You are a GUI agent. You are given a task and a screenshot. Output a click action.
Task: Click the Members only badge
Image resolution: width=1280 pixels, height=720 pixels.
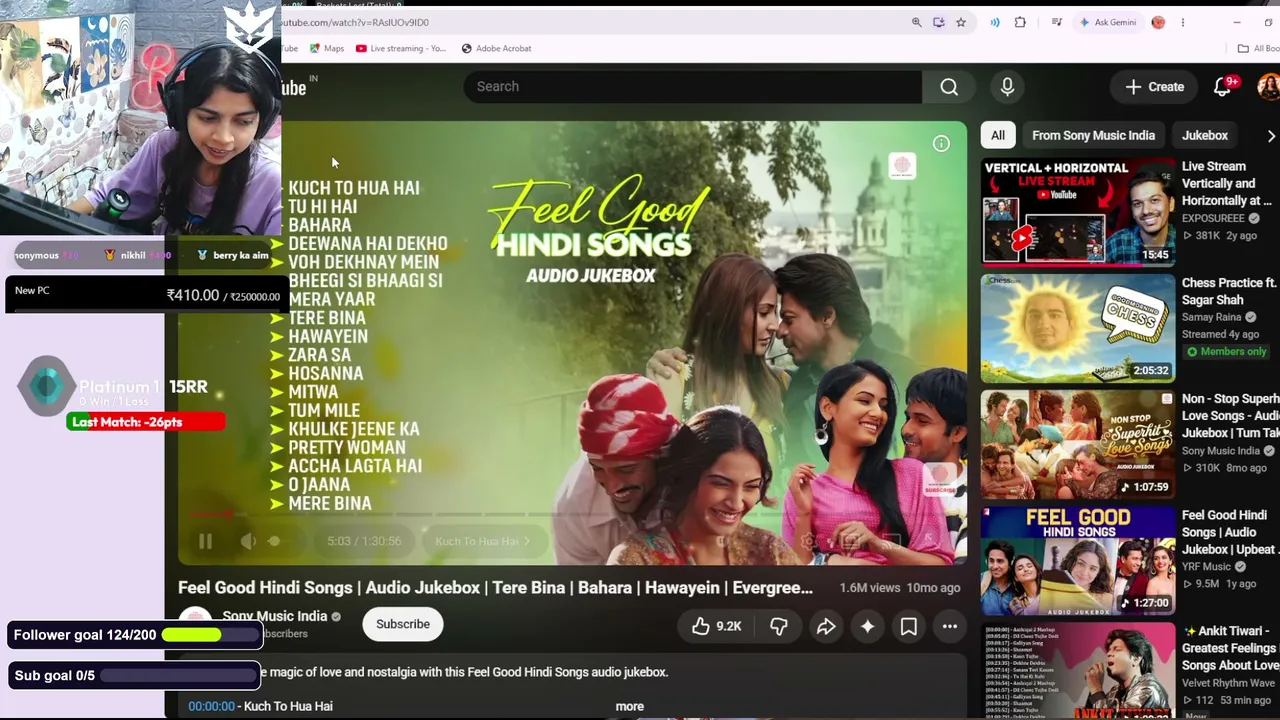click(x=1226, y=352)
